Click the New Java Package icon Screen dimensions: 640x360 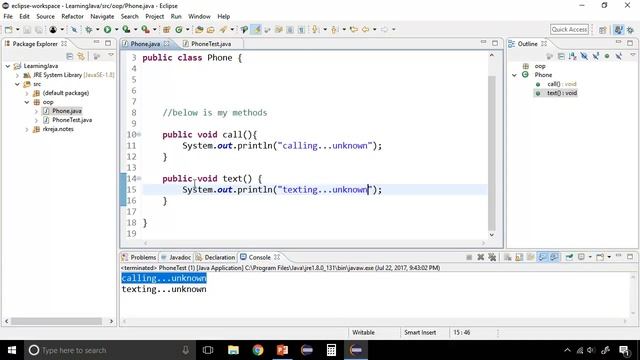[167, 29]
